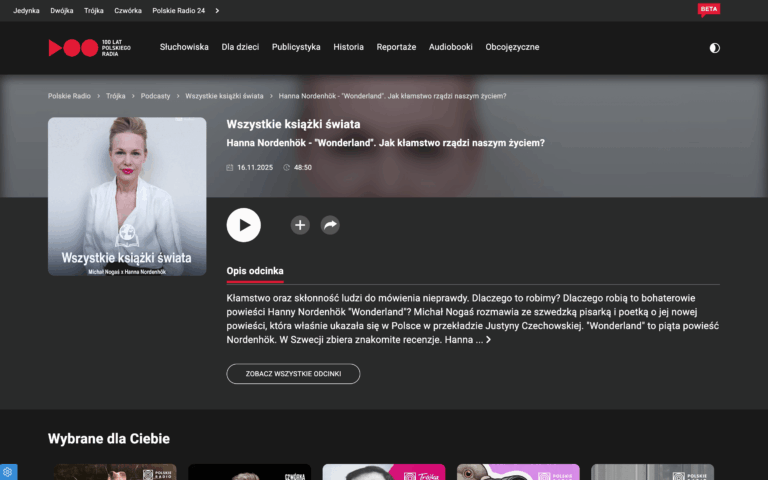Expand more stations with top bar chevron

[218, 10]
